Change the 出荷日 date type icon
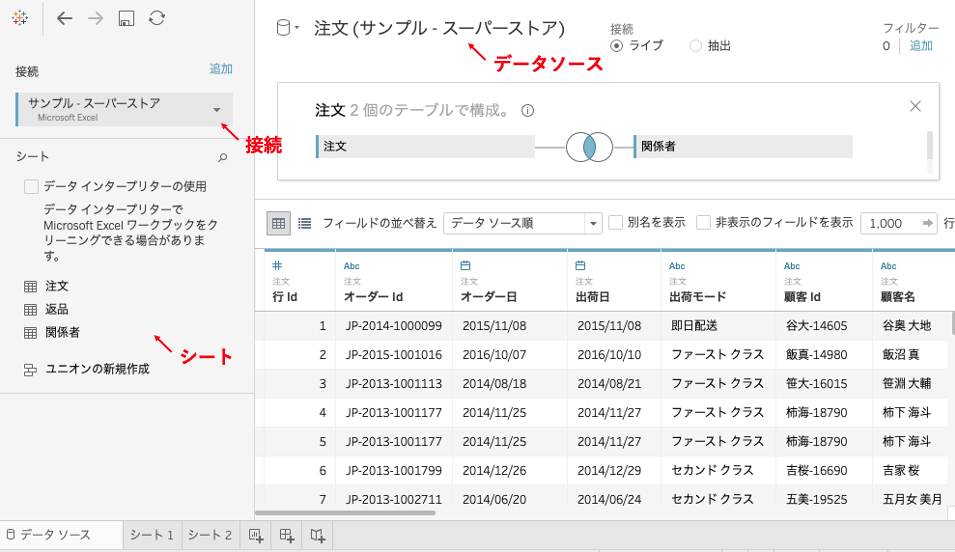 580,265
